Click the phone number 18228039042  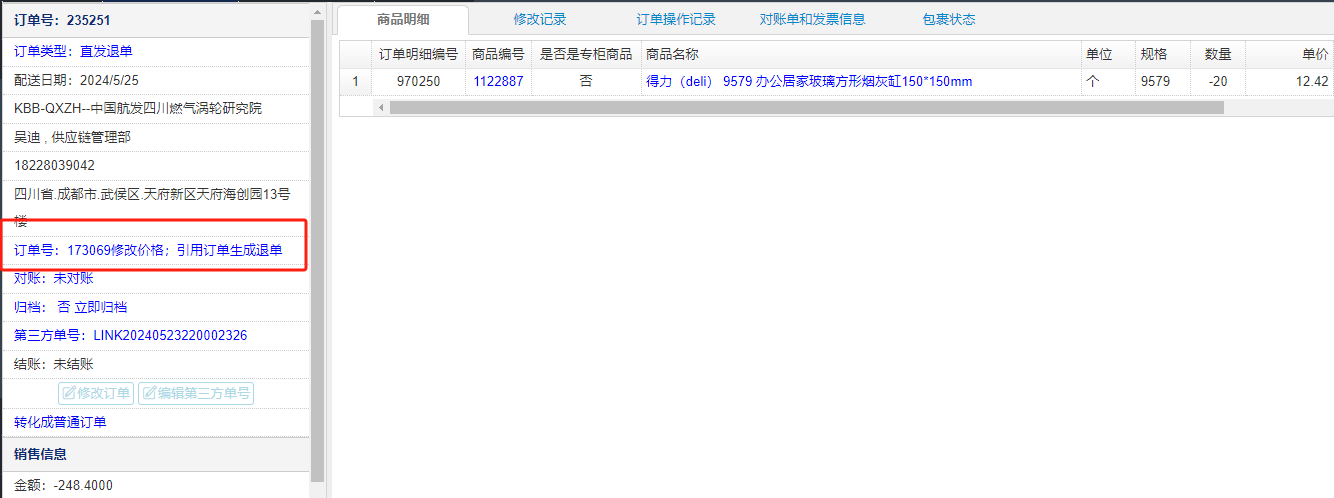pos(54,165)
